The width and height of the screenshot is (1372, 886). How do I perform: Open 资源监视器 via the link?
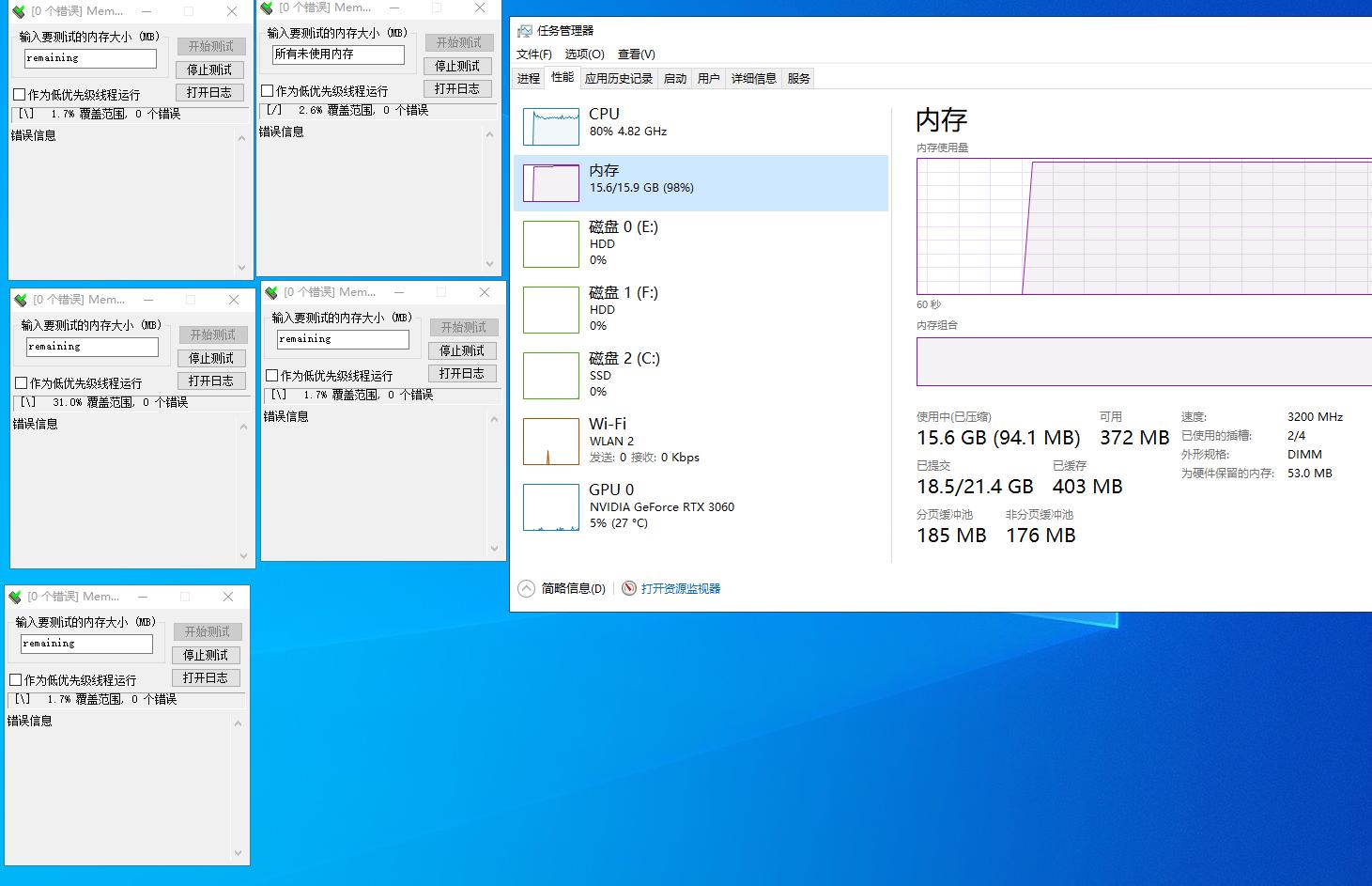(x=680, y=587)
